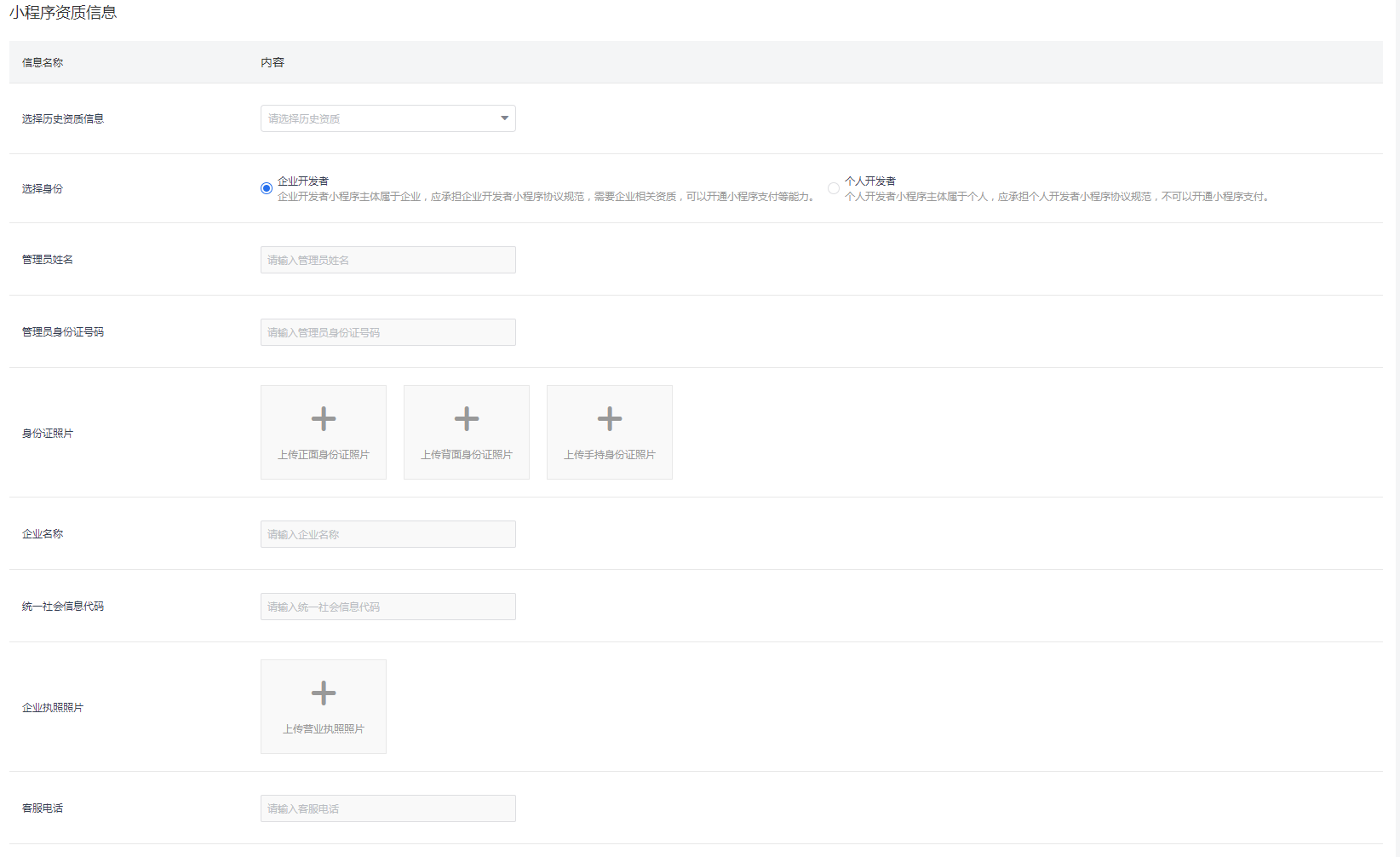This screenshot has width=1400, height=857.
Task: Focus the 管理员身份证号码 input box
Action: (x=387, y=332)
